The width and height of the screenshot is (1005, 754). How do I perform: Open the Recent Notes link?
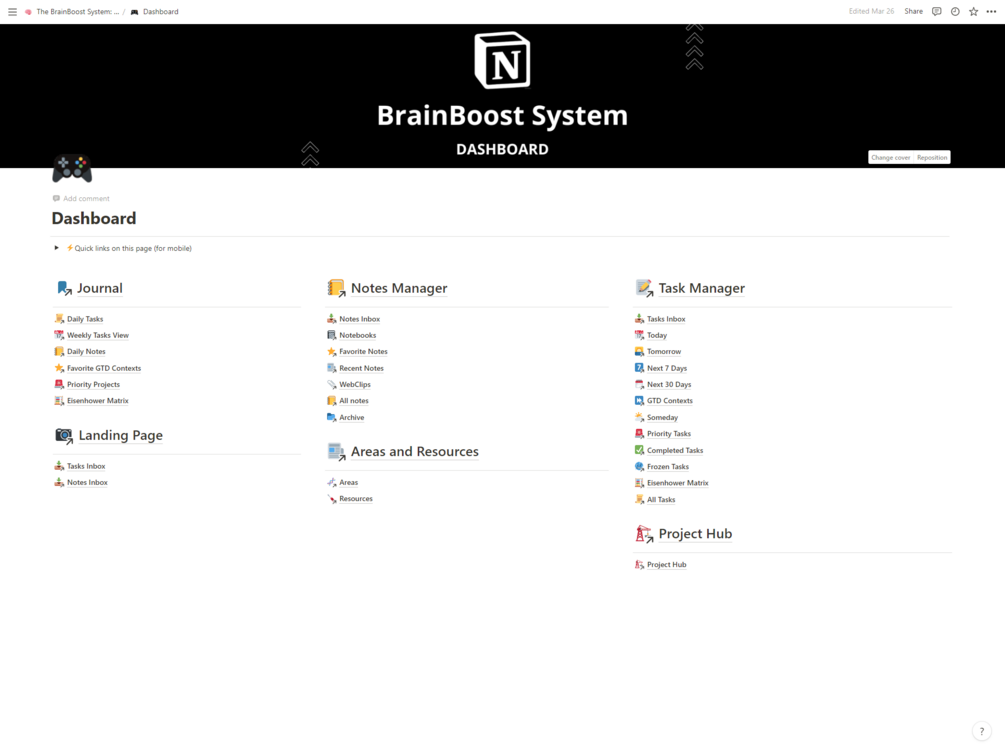point(361,368)
